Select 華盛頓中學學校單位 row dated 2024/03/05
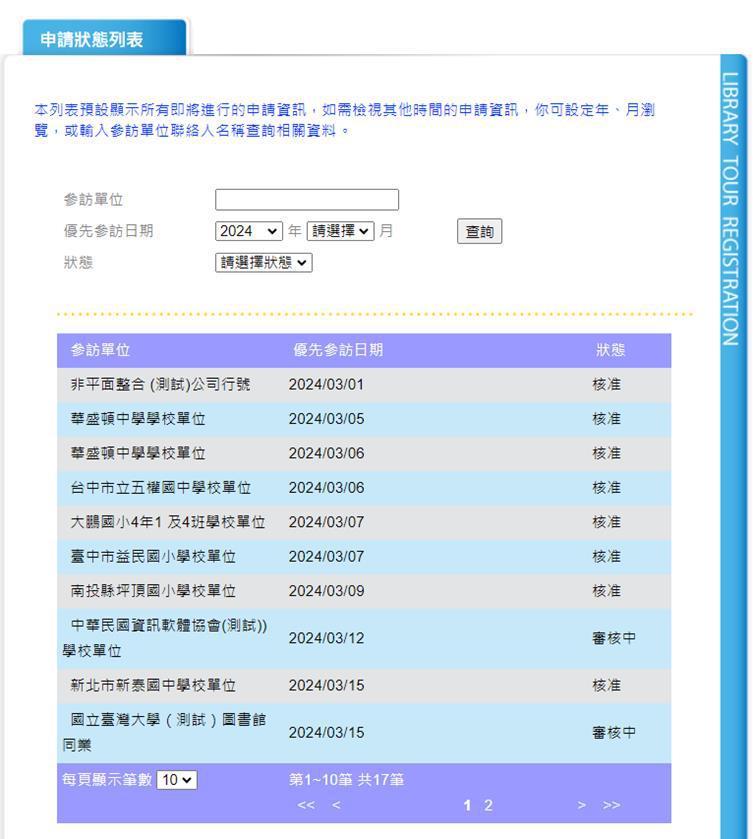 (364, 419)
